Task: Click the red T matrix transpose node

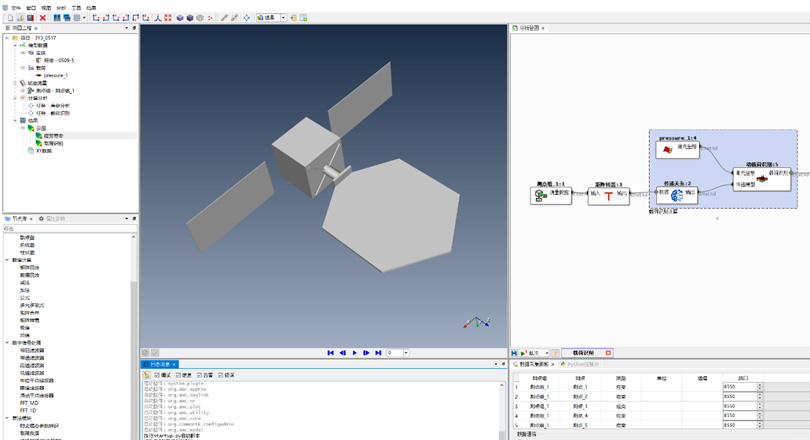Action: (609, 196)
